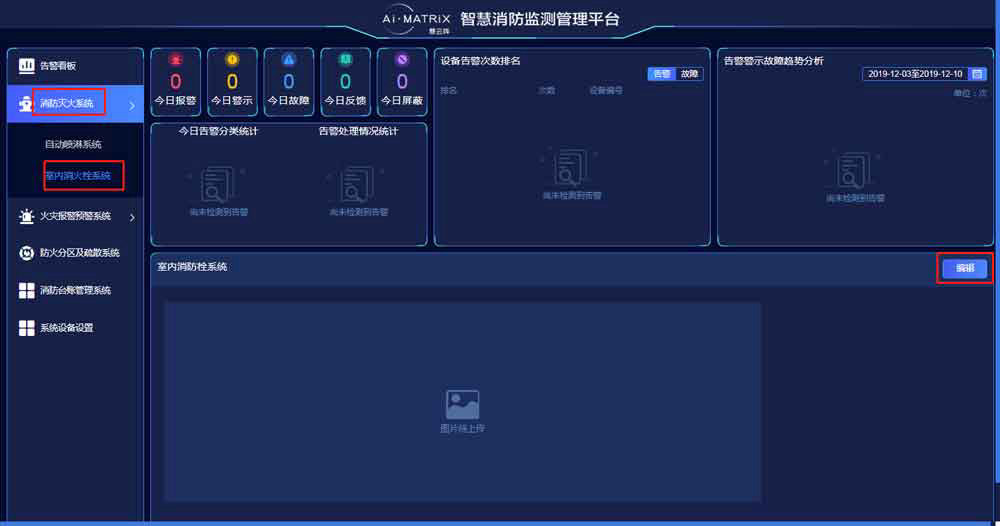Click the AI·MATRIX logo in the header
Image resolution: width=1000 pixels, height=526 pixels.
pos(416,20)
